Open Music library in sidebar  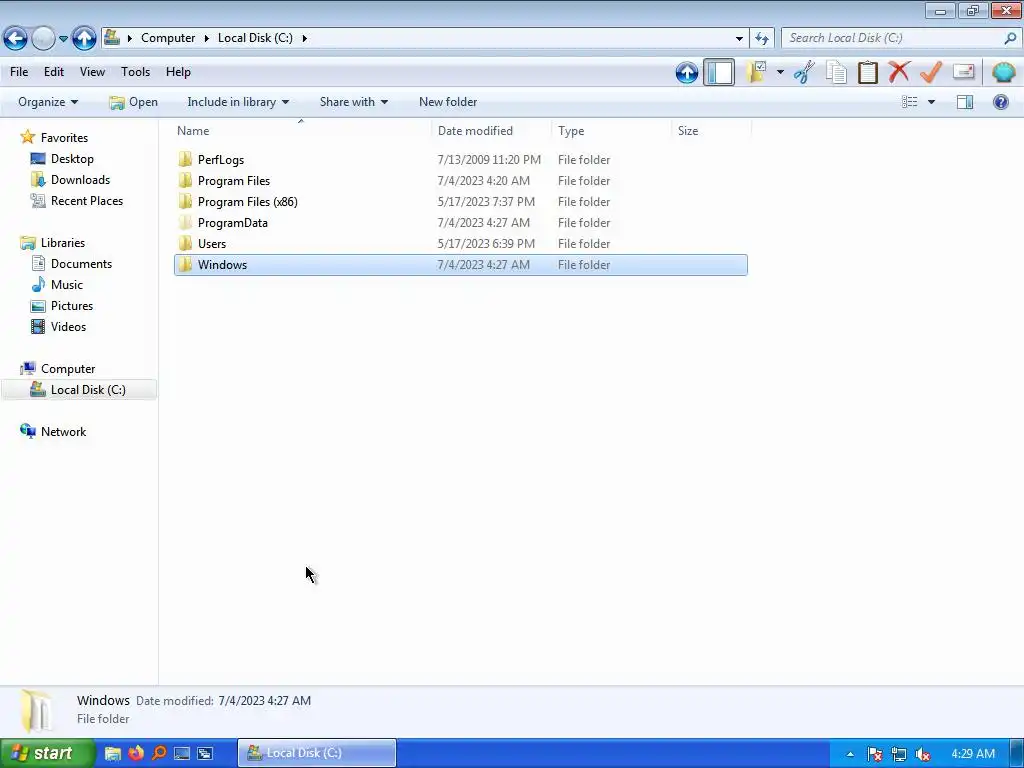(x=67, y=285)
